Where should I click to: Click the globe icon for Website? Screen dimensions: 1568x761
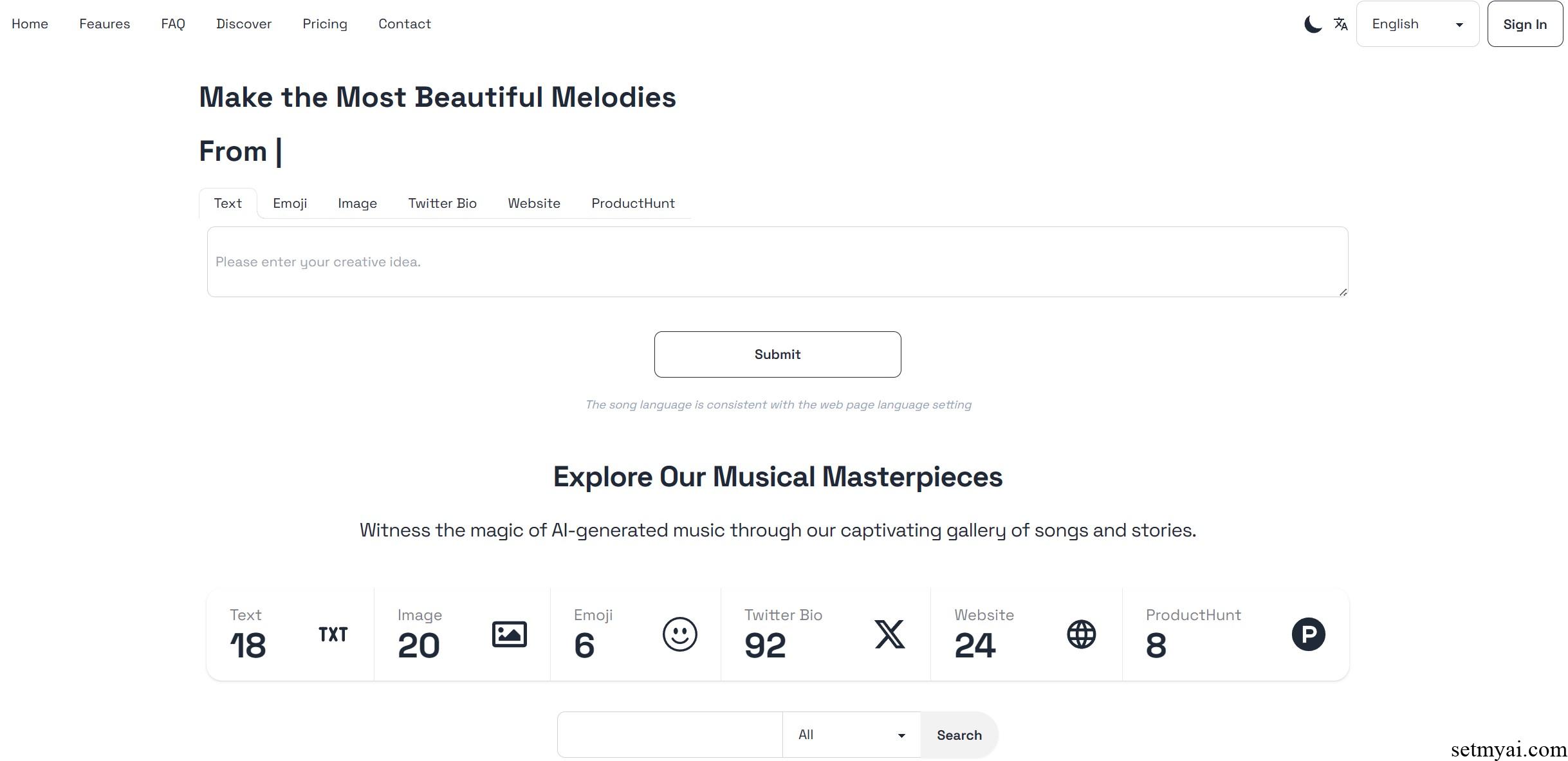[x=1081, y=634]
